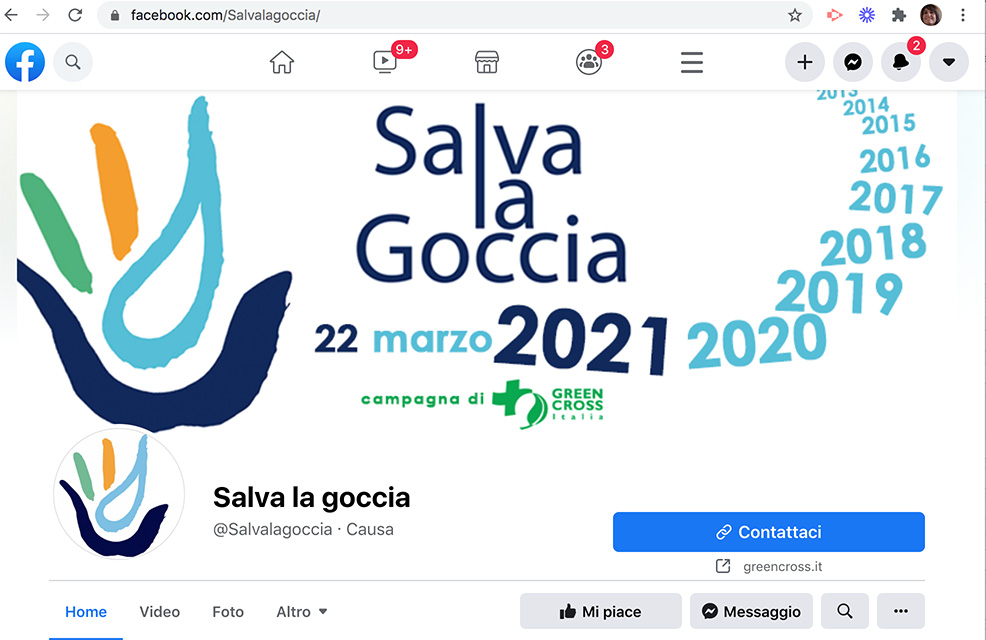The image size is (986, 640).
Task: Click the browser address bar URL
Action: 225,15
